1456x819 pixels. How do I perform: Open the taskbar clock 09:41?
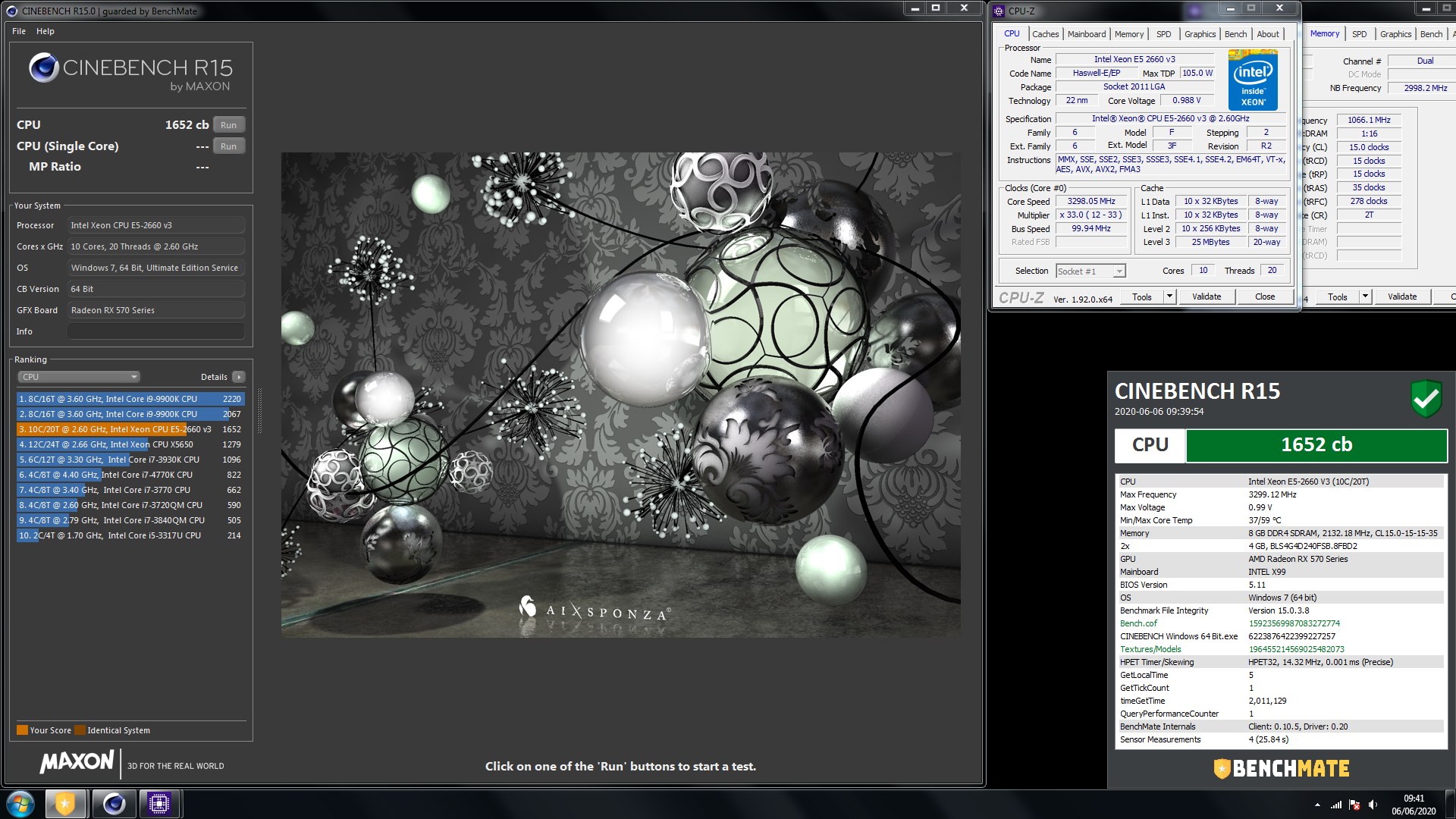(x=1414, y=805)
